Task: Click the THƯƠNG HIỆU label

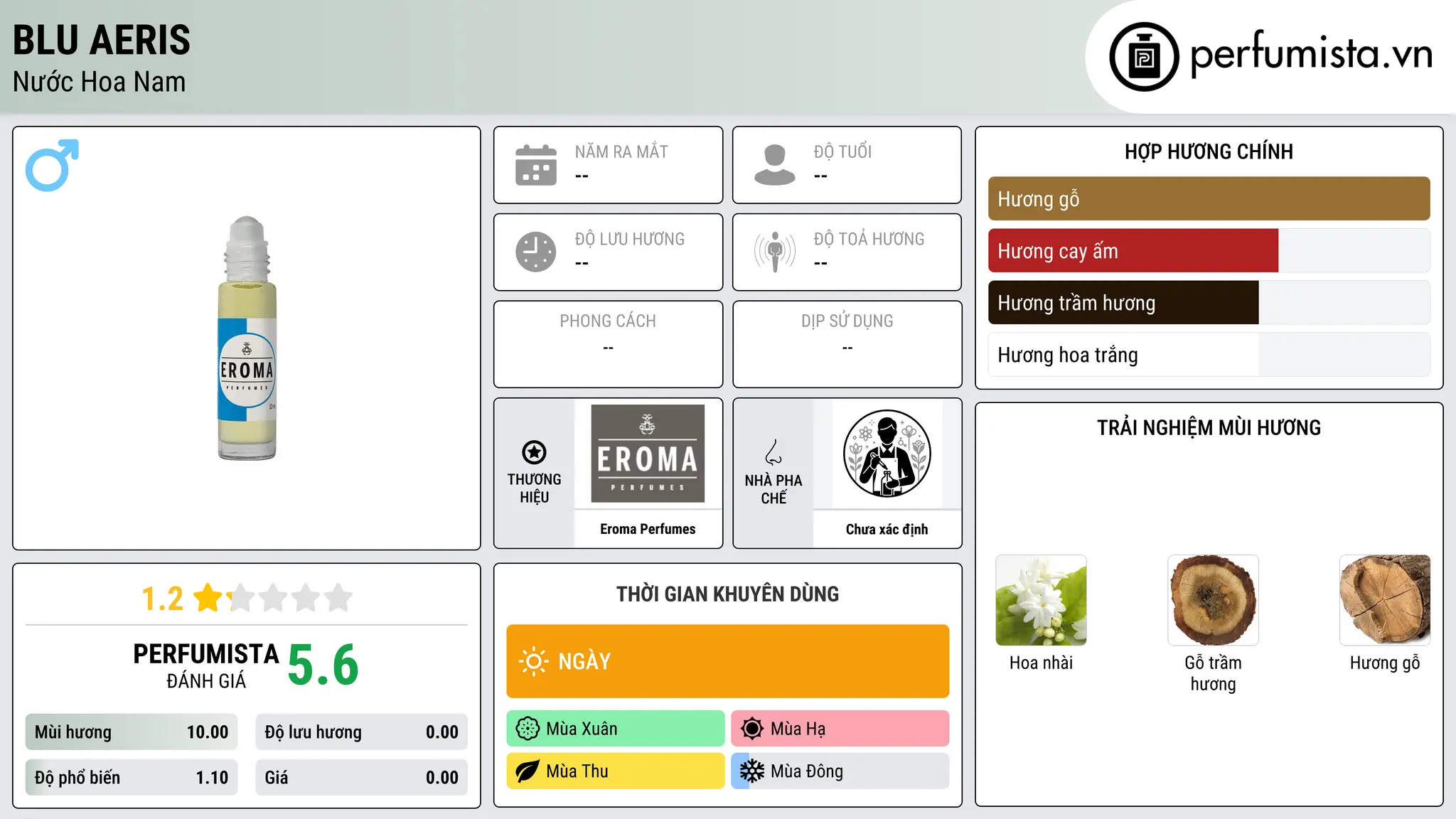Action: [534, 488]
